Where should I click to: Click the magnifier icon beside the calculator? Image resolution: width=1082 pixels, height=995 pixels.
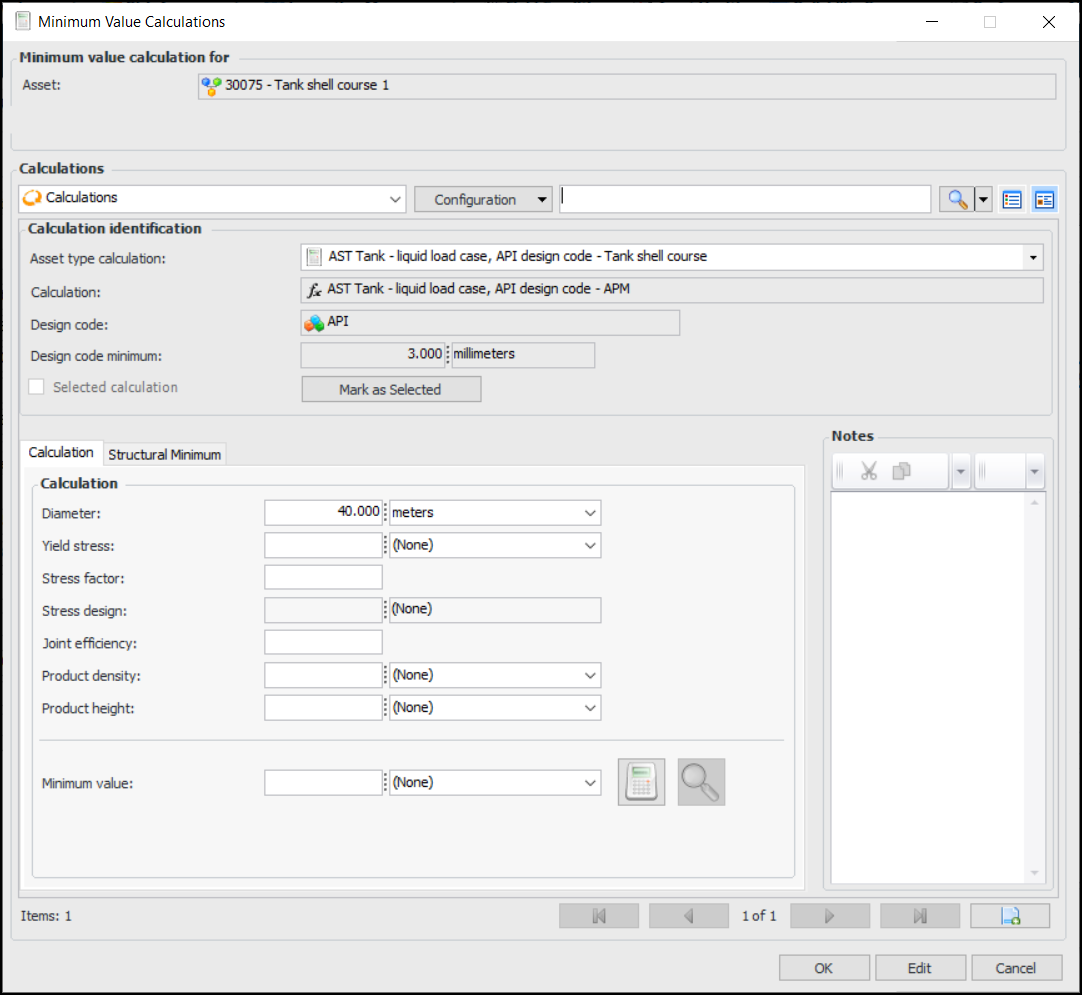(701, 782)
